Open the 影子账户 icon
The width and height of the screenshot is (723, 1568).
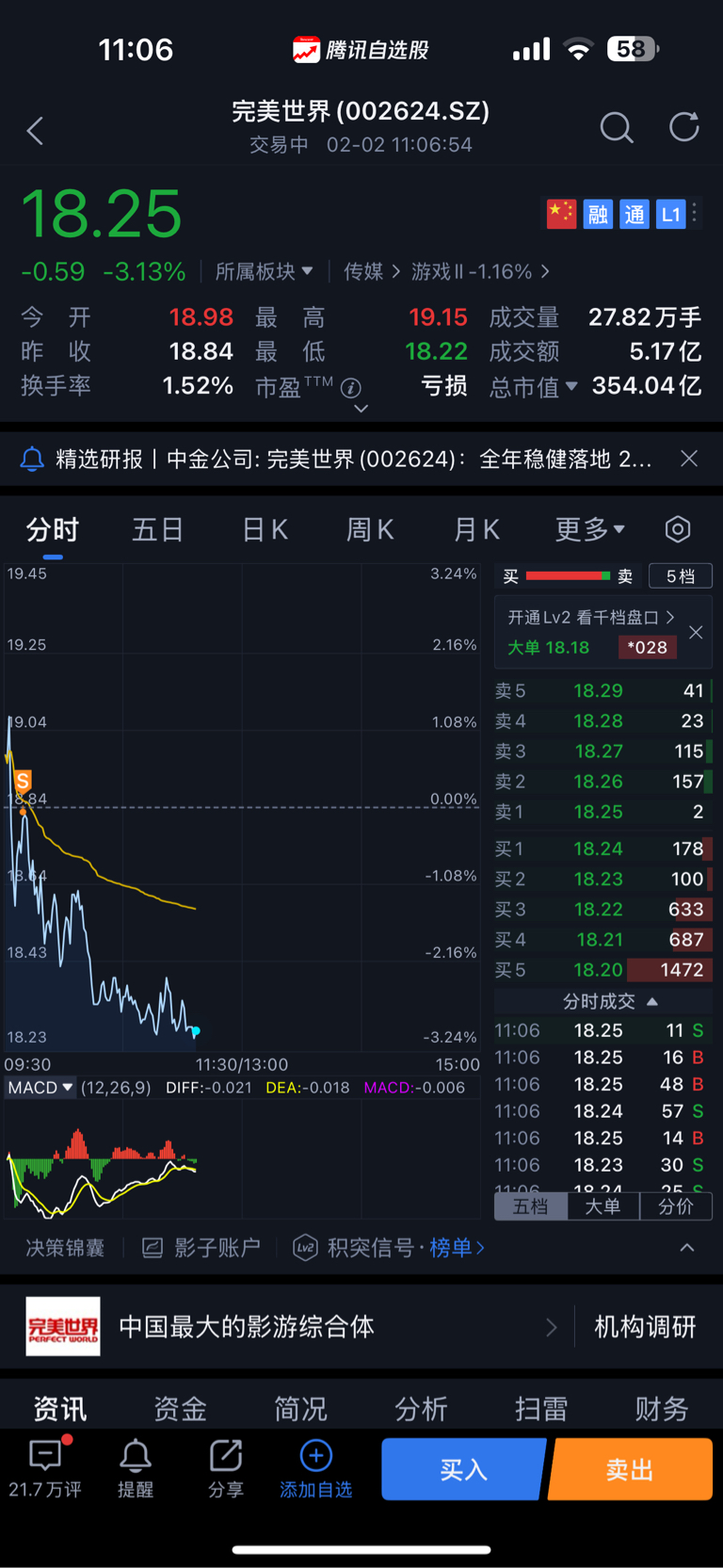(153, 1248)
